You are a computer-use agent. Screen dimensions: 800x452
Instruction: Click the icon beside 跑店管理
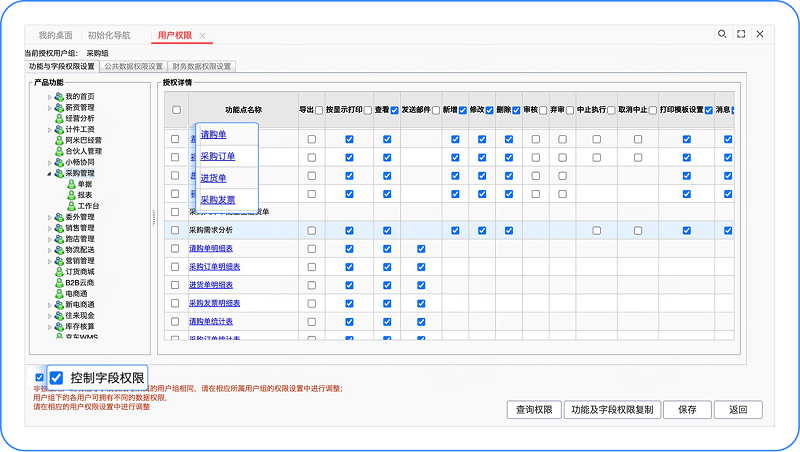[59, 239]
